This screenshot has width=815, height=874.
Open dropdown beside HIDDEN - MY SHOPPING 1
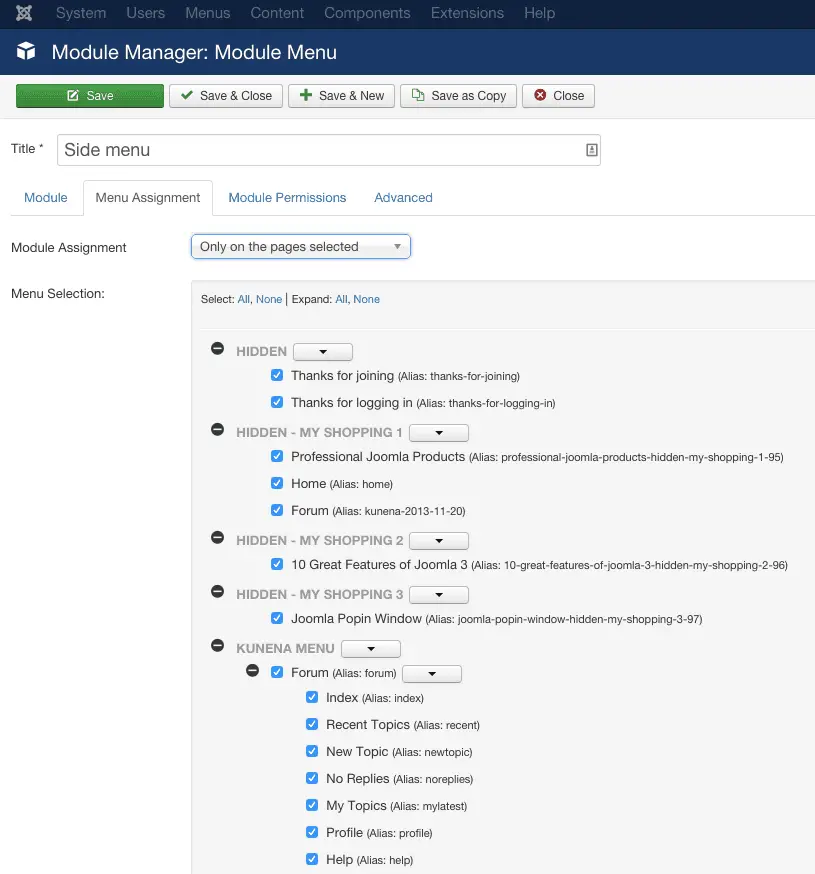coord(439,433)
